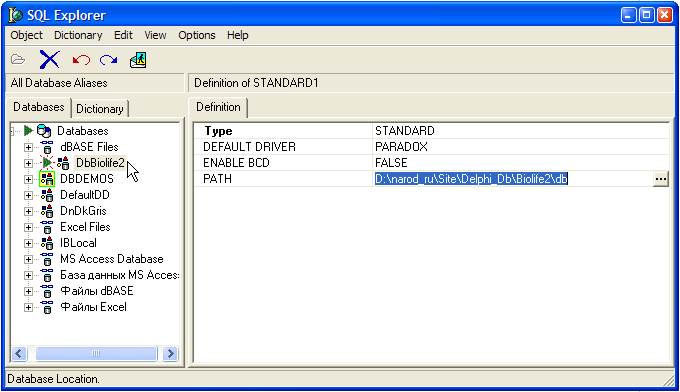680x392 pixels.
Task: Open the Options menu
Action: click(196, 35)
